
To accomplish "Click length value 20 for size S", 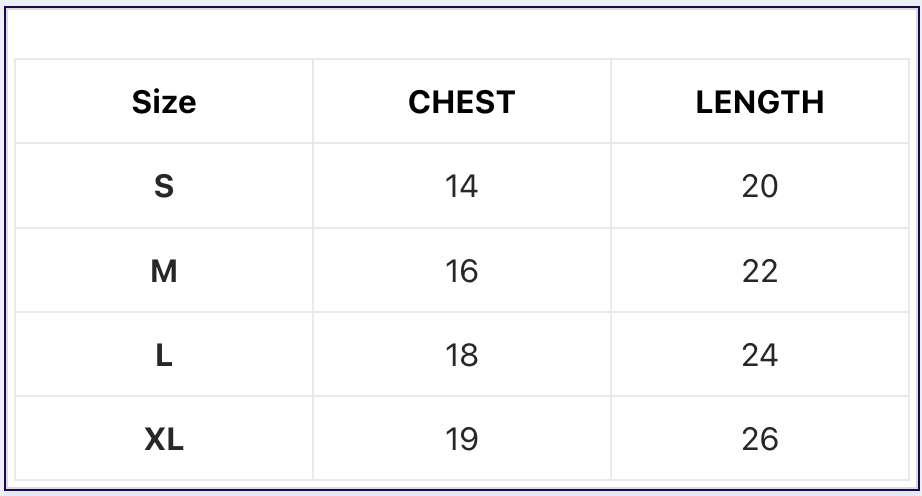I will coord(760,186).
